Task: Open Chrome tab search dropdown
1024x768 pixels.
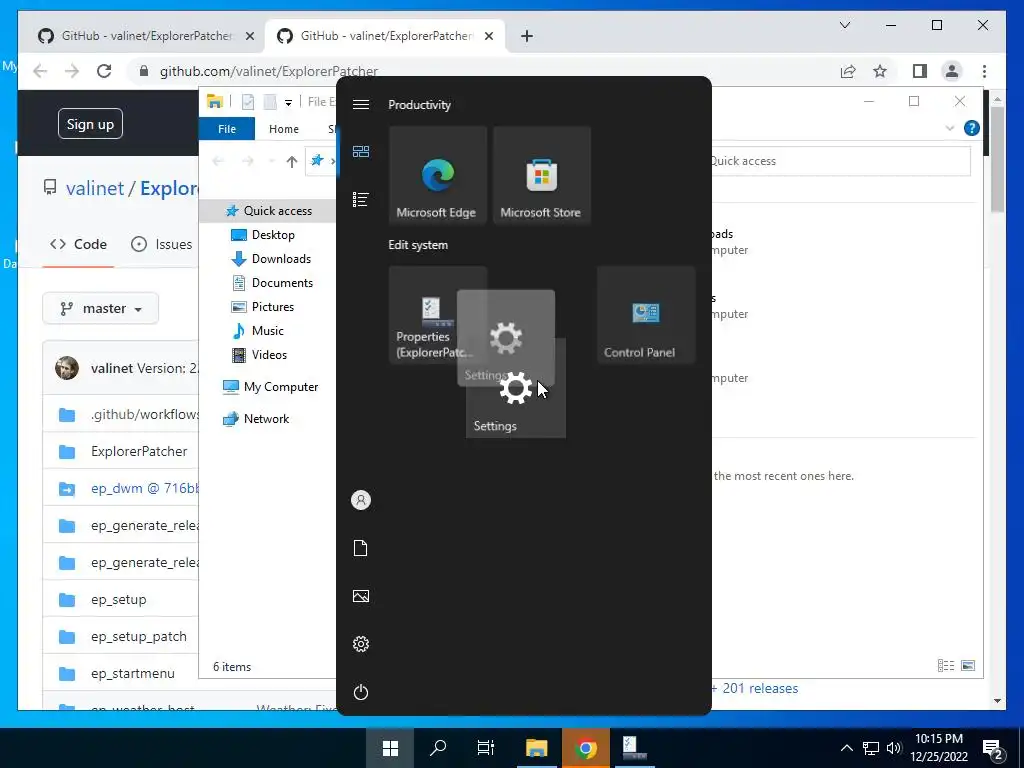Action: coord(844,25)
